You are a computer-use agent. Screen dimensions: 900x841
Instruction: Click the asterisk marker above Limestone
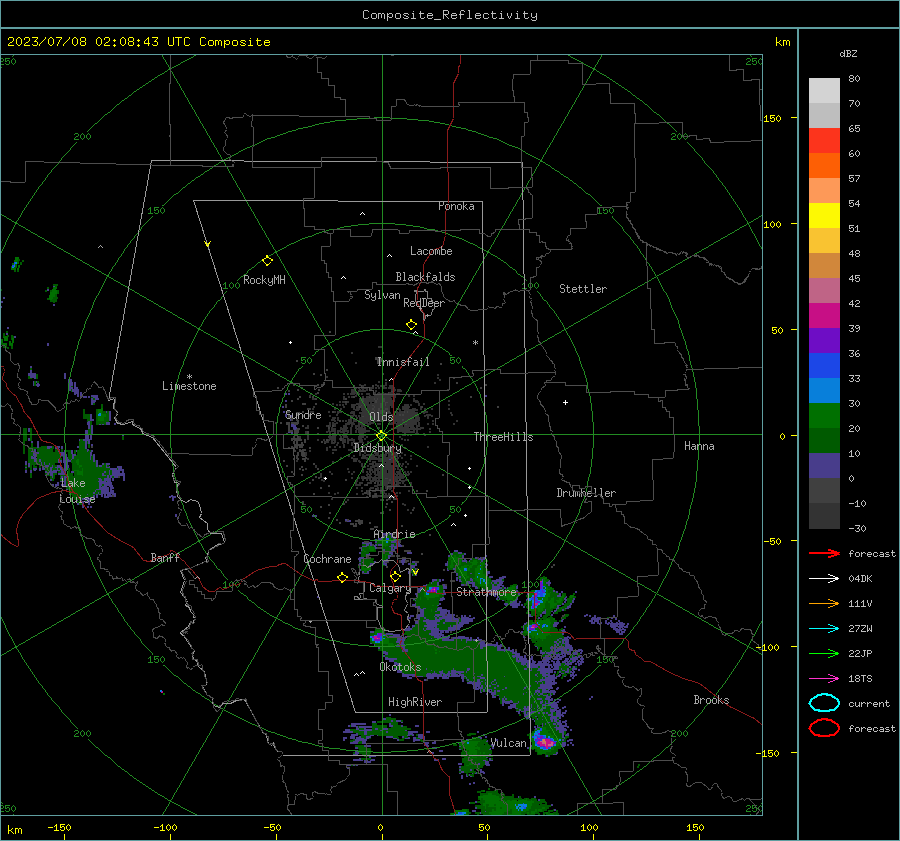point(189,377)
